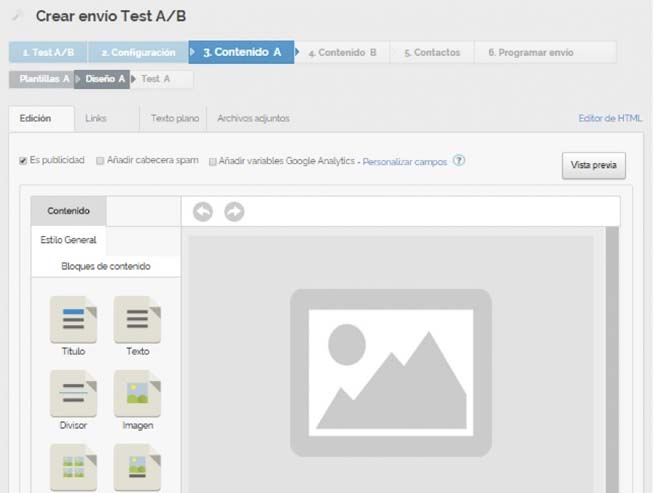653x493 pixels.
Task: Open the Plantillas A sub-step
Action: click(x=42, y=79)
